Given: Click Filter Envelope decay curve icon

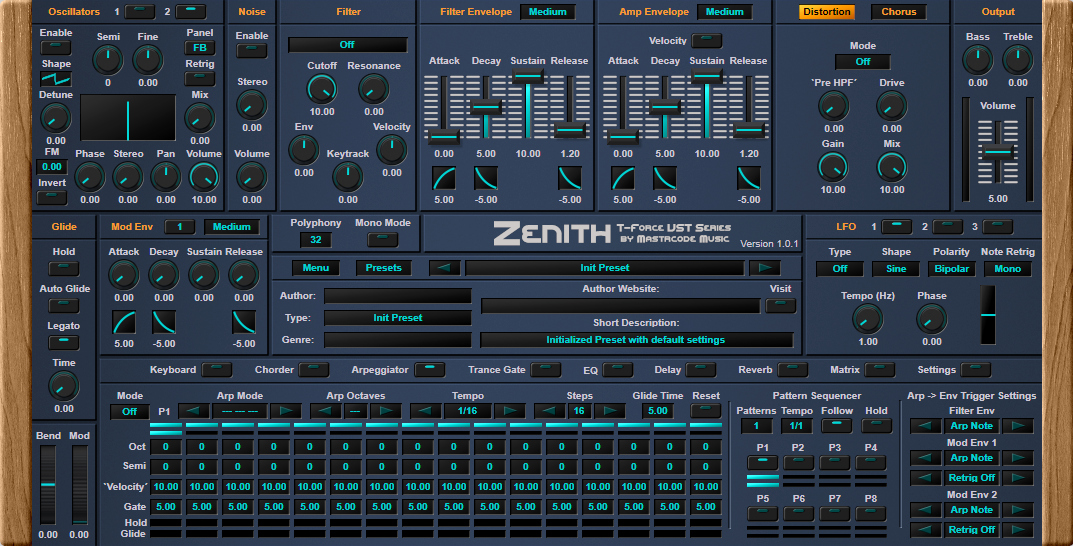Looking at the screenshot, I should [x=486, y=178].
